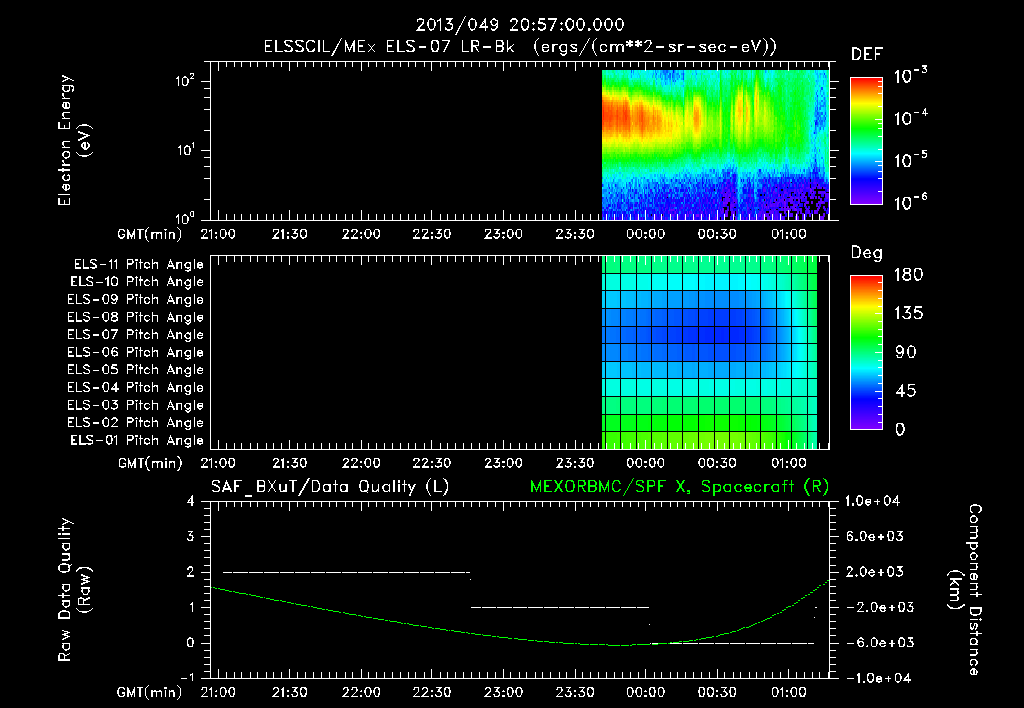
Task: Click the white data quality line at level 2
Action: (346, 572)
